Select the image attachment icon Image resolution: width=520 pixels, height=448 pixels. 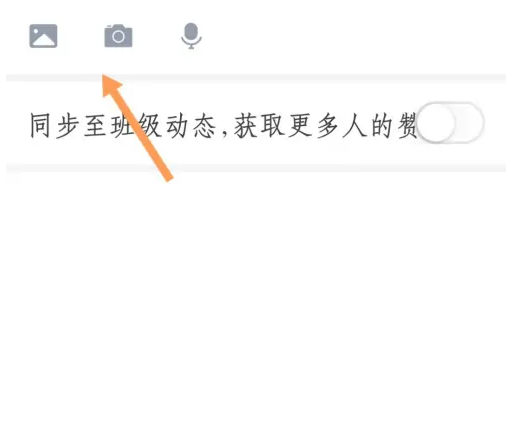pyautogui.click(x=43, y=36)
